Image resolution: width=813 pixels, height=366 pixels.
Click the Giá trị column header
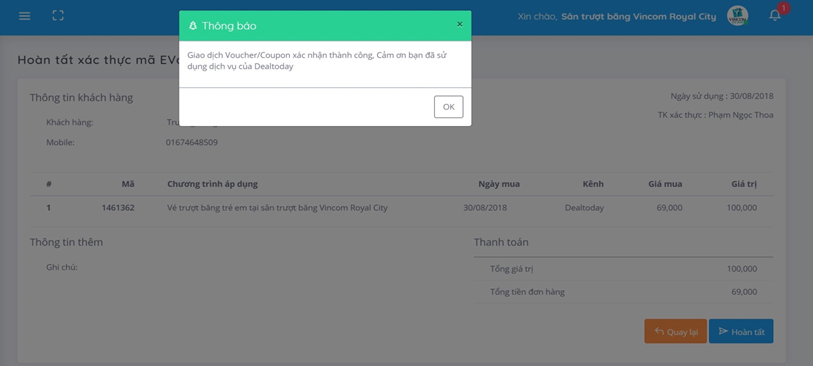click(x=744, y=184)
